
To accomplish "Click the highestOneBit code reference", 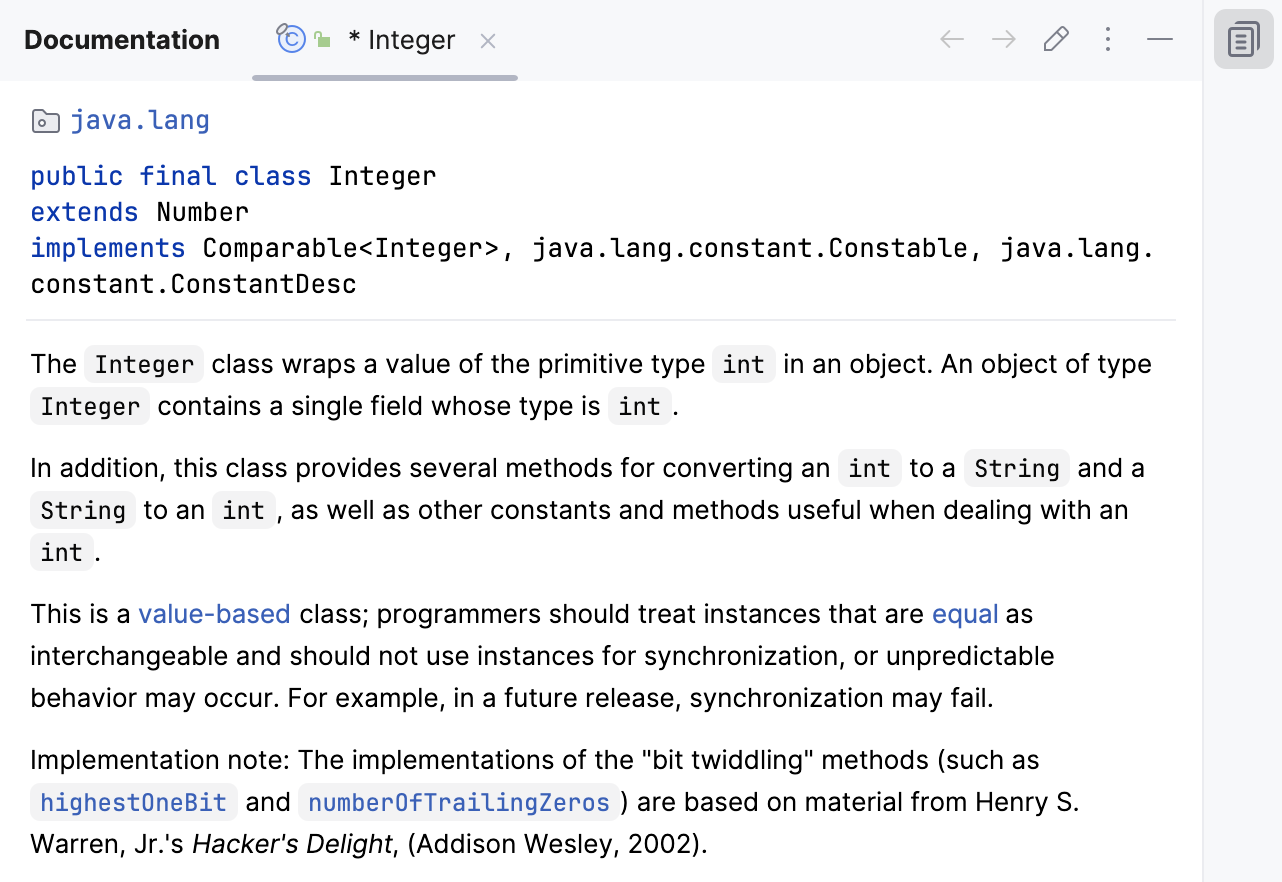I will [132, 801].
